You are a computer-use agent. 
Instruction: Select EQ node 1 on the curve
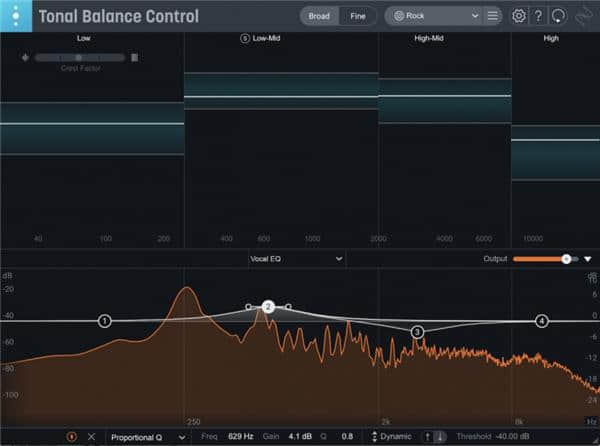[x=105, y=321]
